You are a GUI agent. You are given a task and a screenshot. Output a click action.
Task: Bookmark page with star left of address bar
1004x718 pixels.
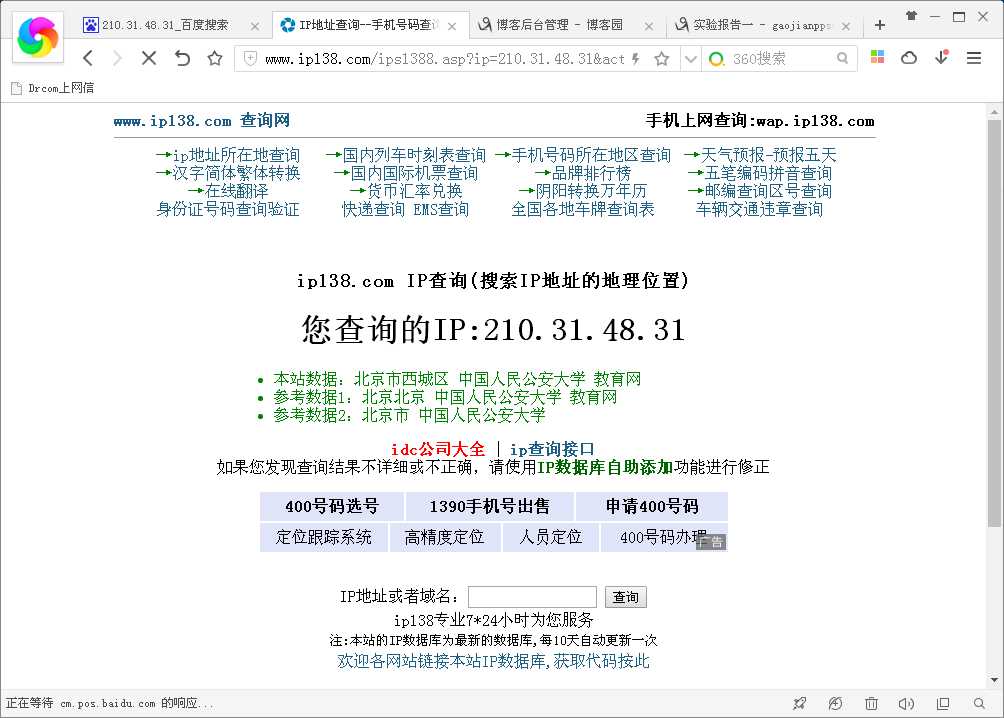coord(214,59)
